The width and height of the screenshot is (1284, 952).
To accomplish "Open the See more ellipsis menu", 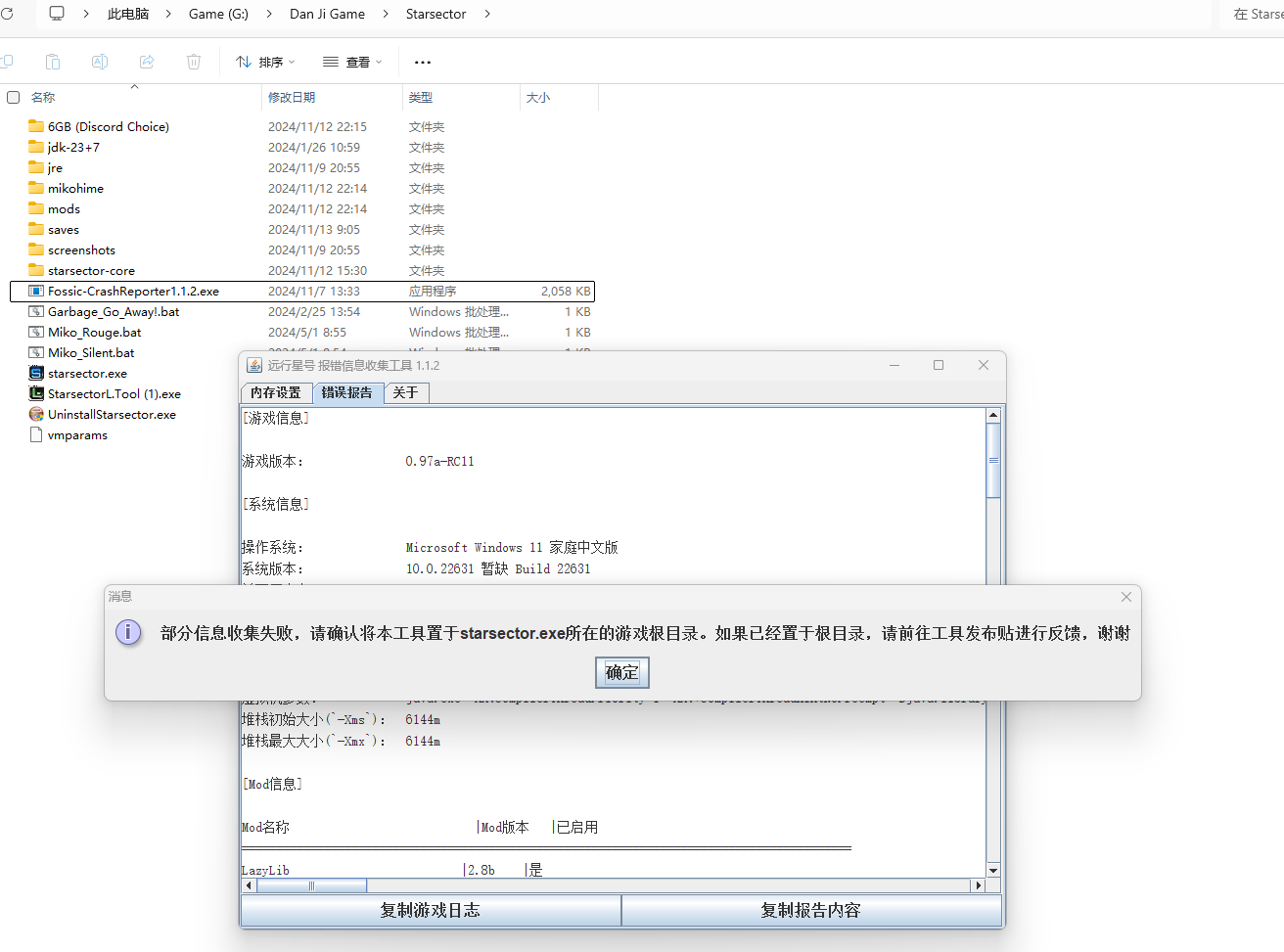I will point(422,62).
